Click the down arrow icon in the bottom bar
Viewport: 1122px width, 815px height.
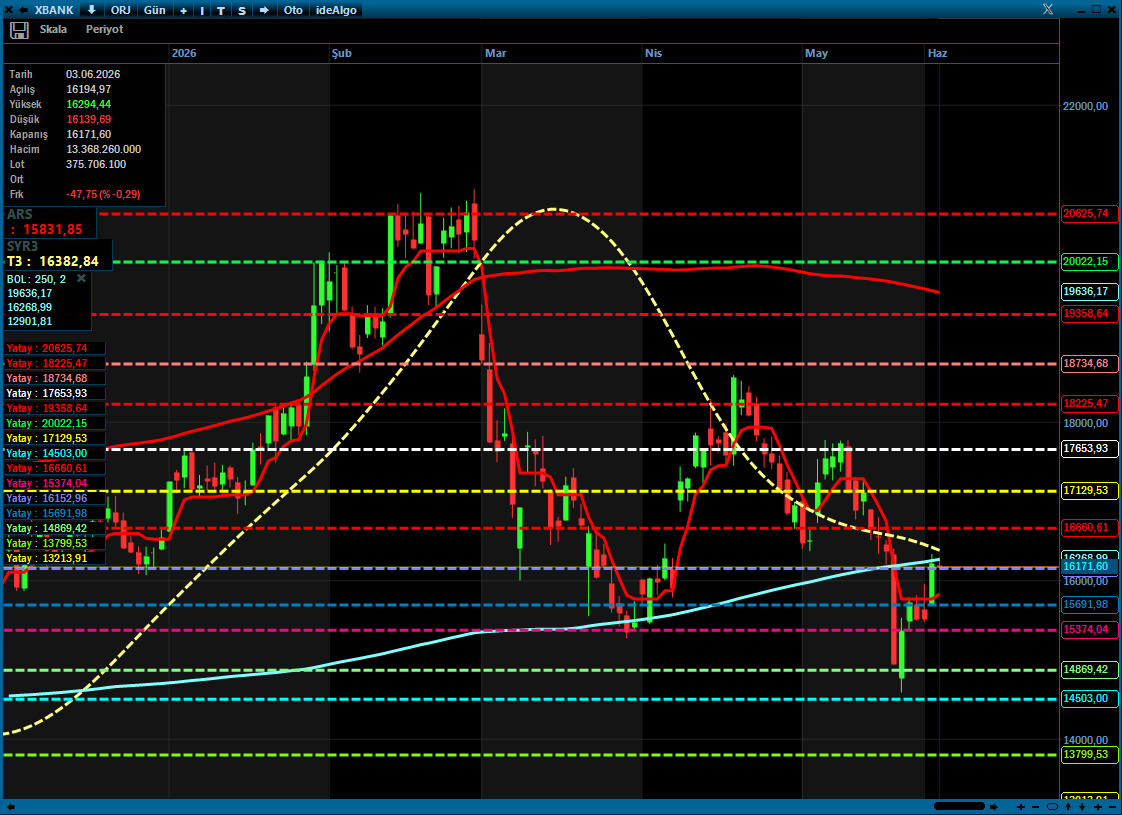click(1083, 806)
